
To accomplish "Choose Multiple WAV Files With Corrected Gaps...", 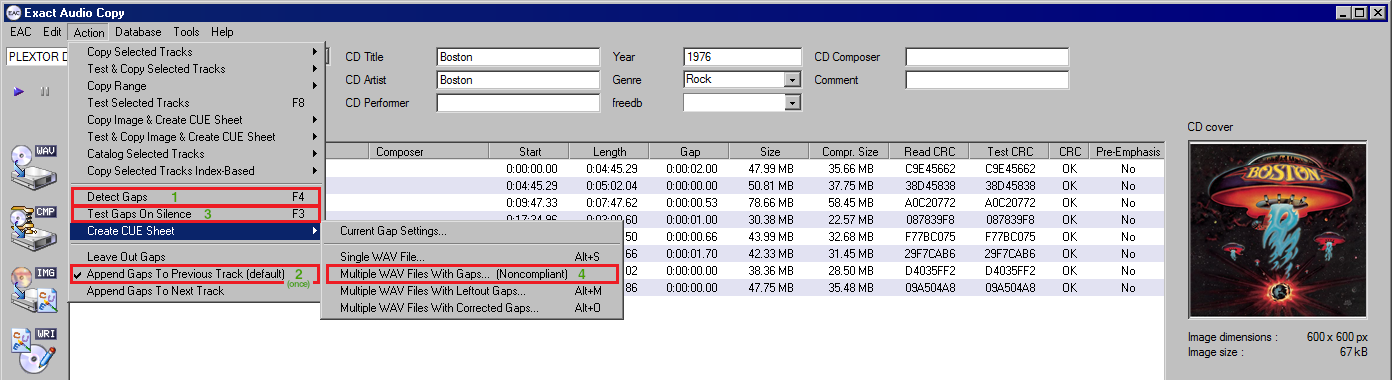I will click(471, 308).
